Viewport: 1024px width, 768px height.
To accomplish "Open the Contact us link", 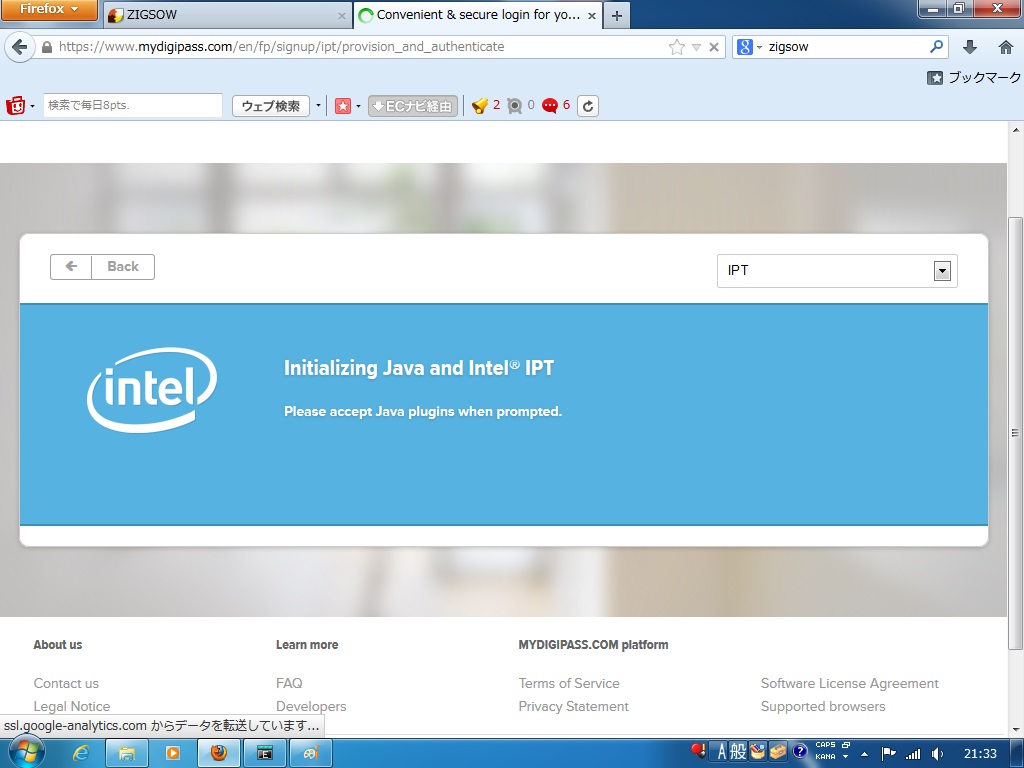I will click(x=66, y=683).
